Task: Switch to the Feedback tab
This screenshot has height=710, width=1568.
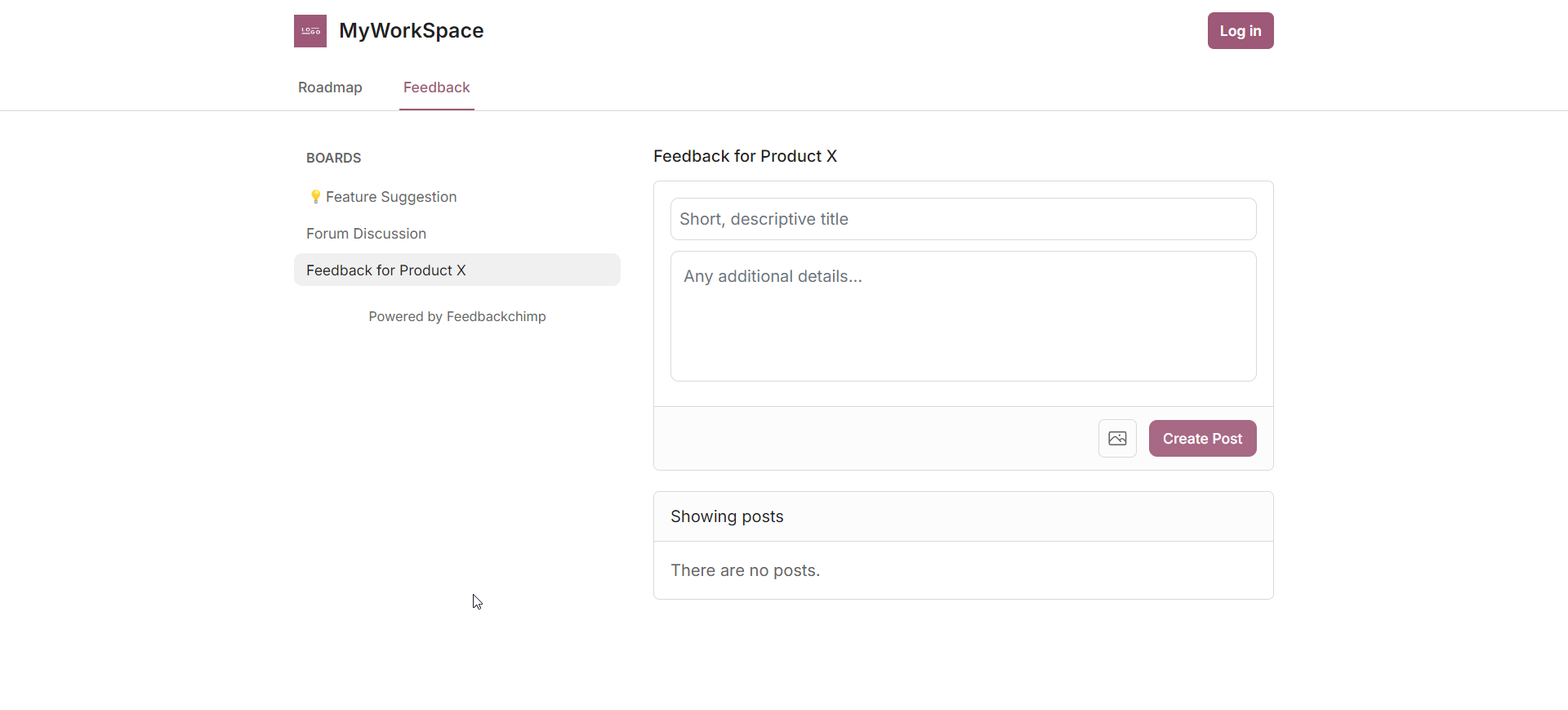Action: (437, 87)
